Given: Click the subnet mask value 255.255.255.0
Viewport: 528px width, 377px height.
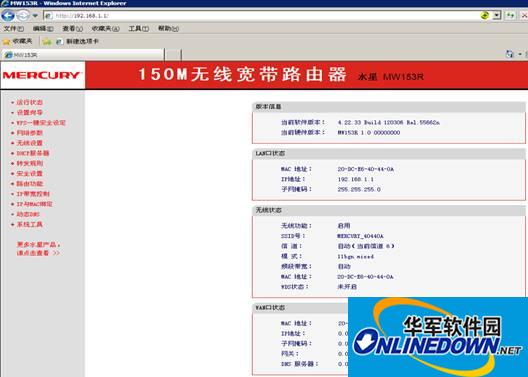Looking at the screenshot, I should point(359,190).
